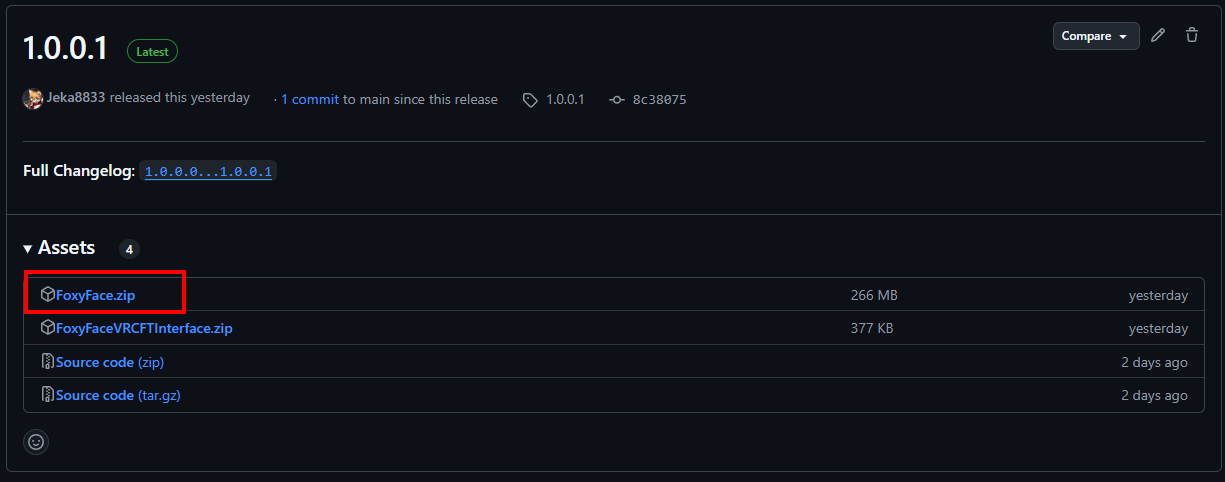1225x482 pixels.
Task: Click the package icon beside FoxyFace.zip
Action: (x=47, y=295)
